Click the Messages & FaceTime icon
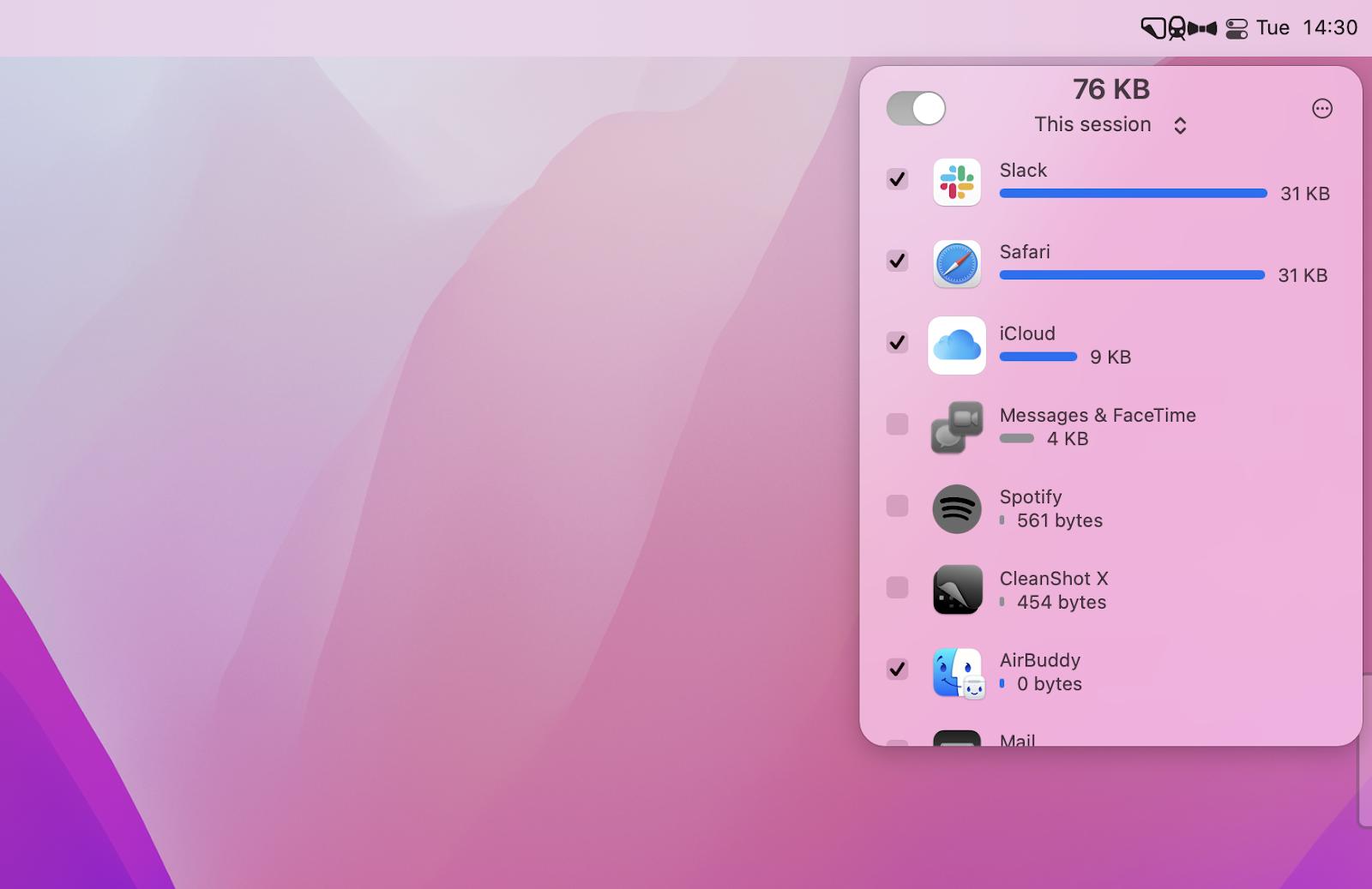Screen dimensions: 1372x889 coord(956,427)
